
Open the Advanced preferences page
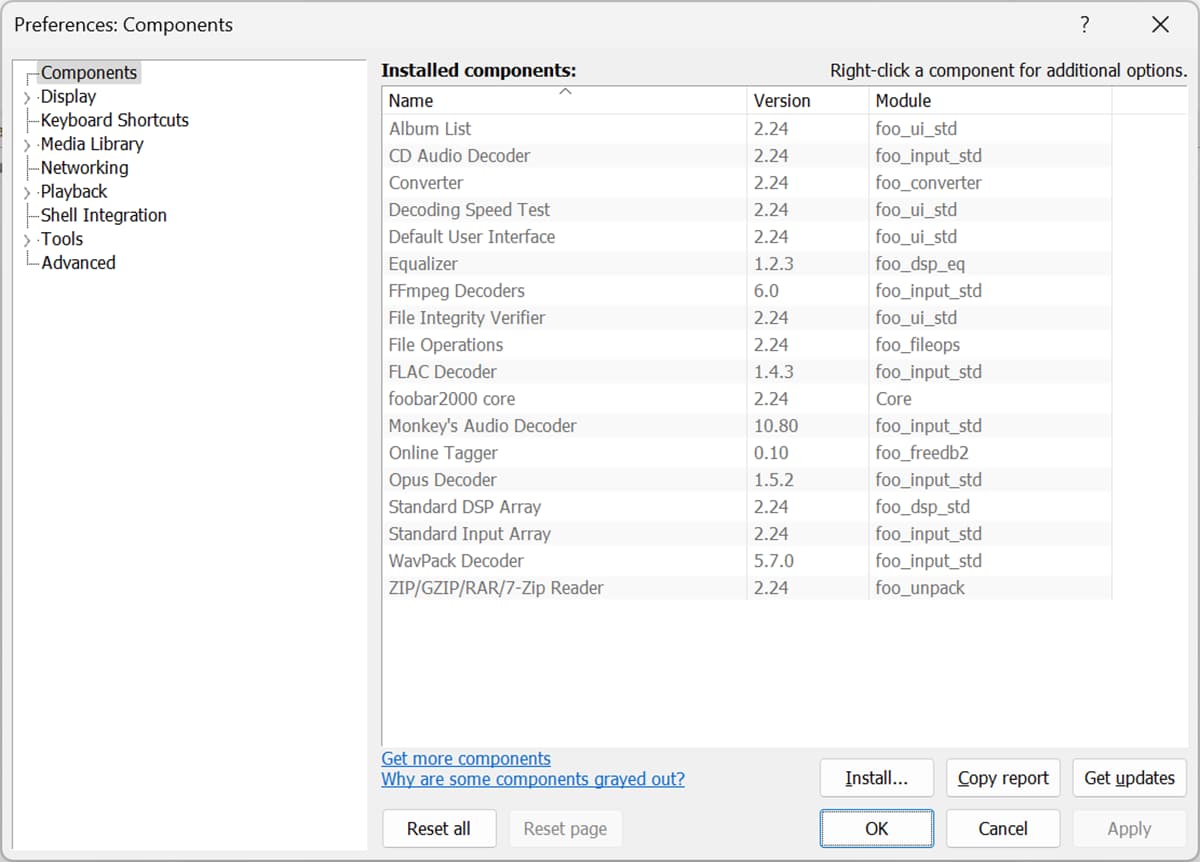point(78,262)
